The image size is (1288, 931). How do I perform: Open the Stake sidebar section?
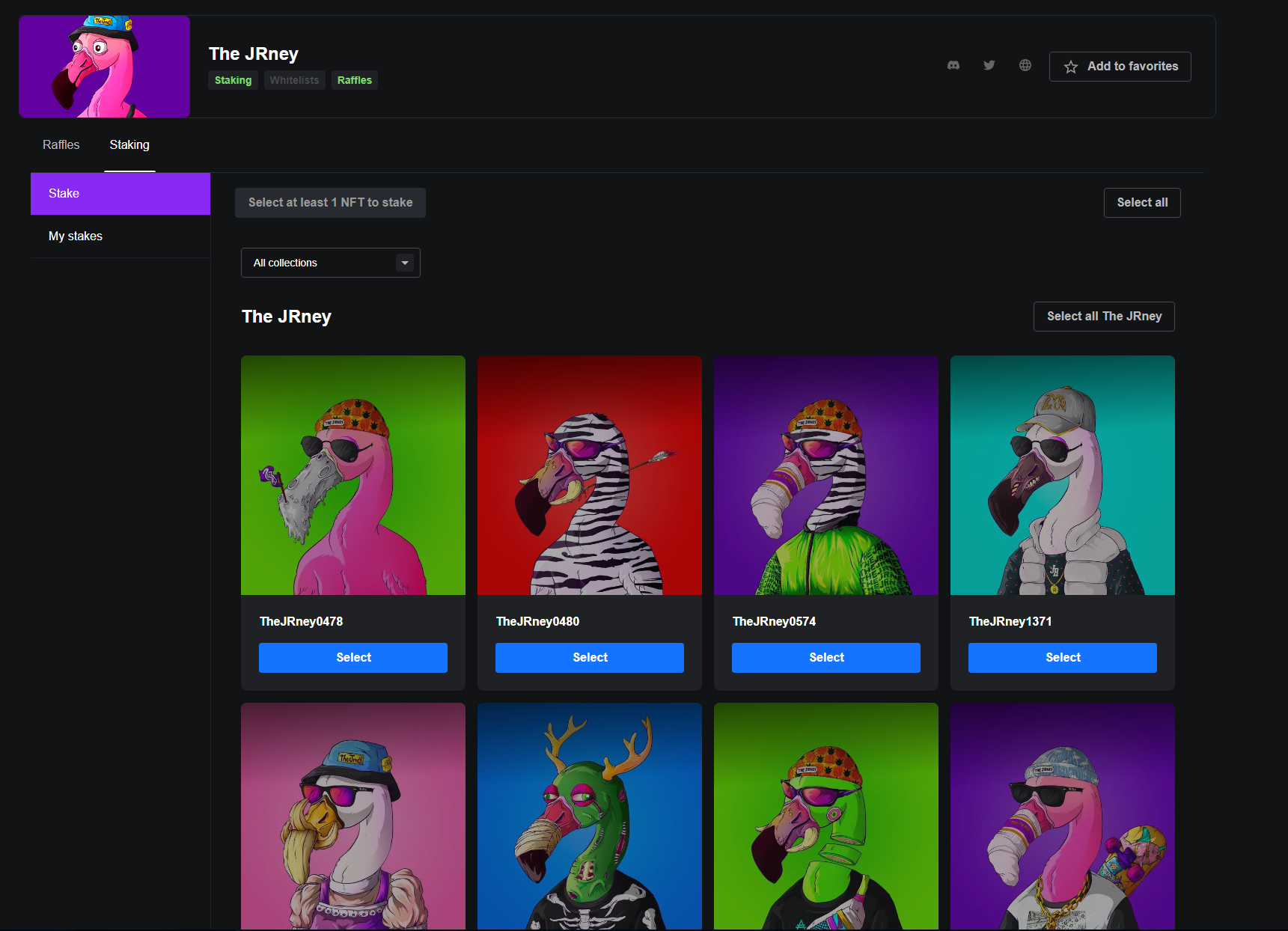[x=120, y=194]
